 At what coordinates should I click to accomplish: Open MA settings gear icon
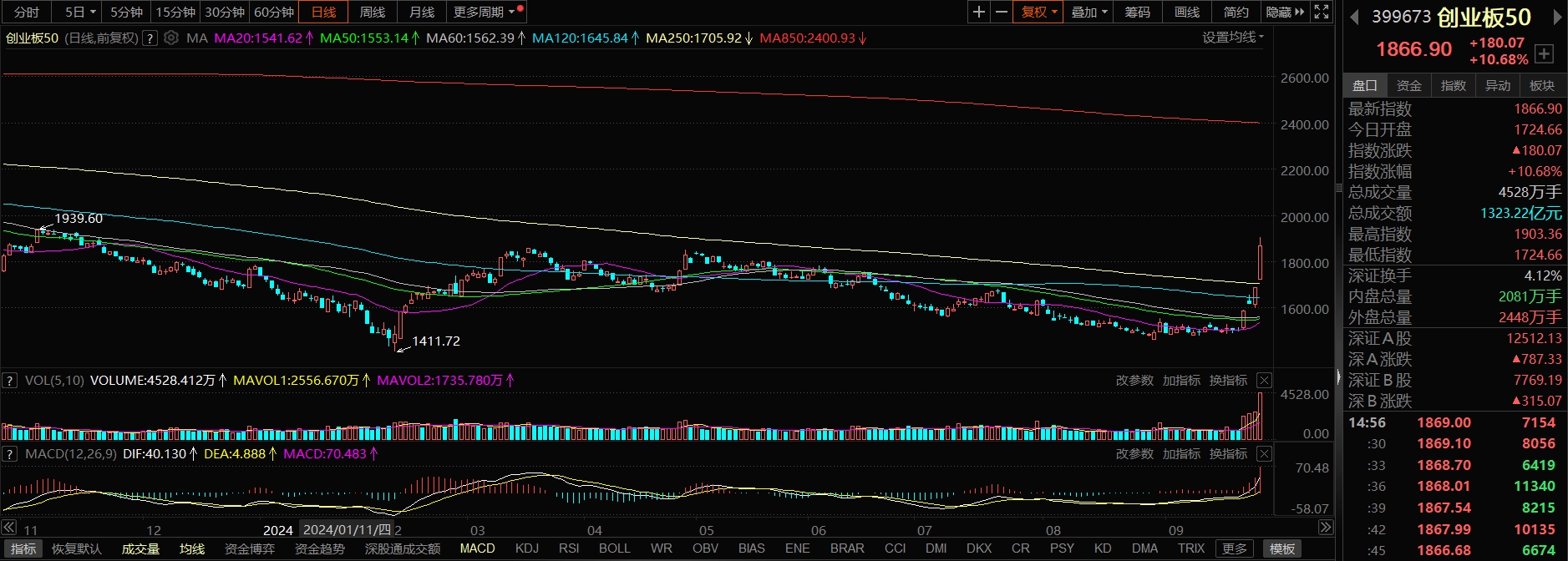(171, 38)
